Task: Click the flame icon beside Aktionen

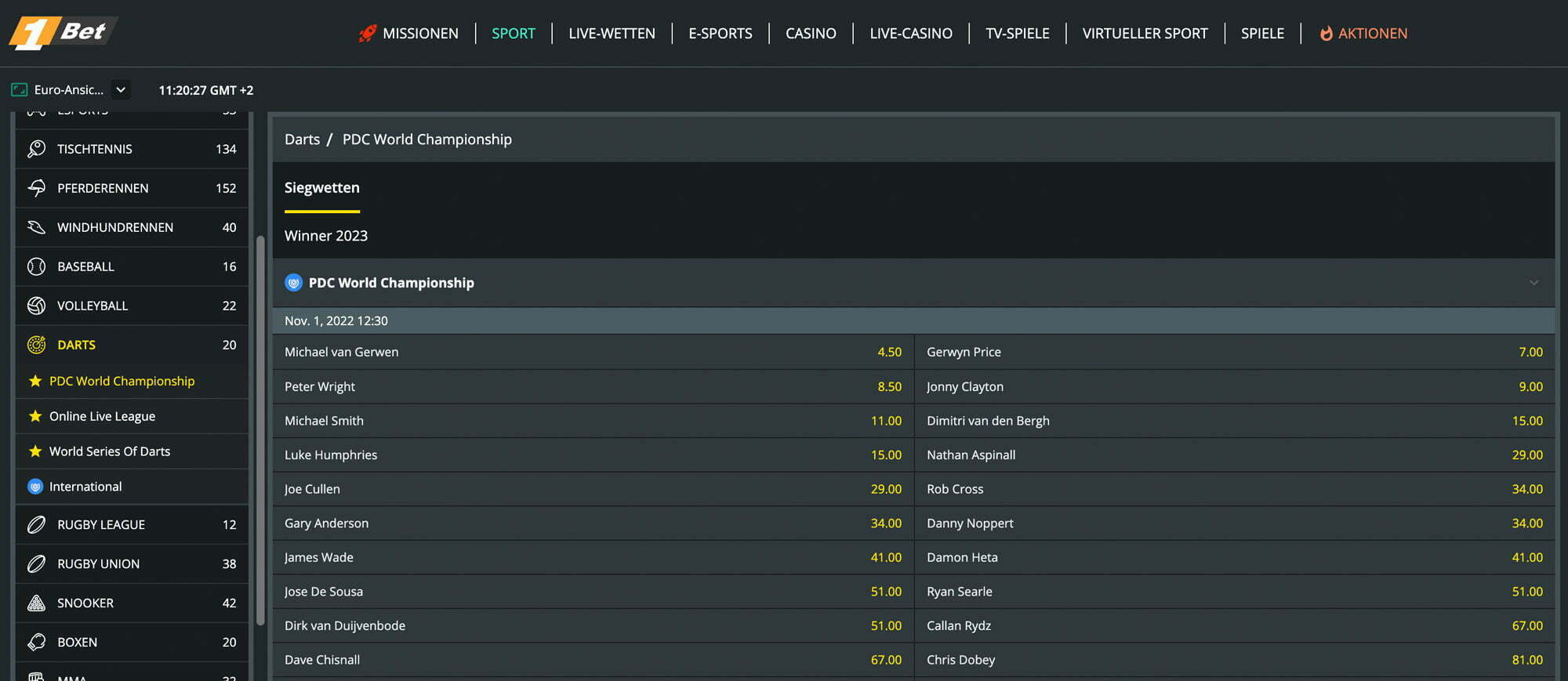Action: pyautogui.click(x=1326, y=33)
